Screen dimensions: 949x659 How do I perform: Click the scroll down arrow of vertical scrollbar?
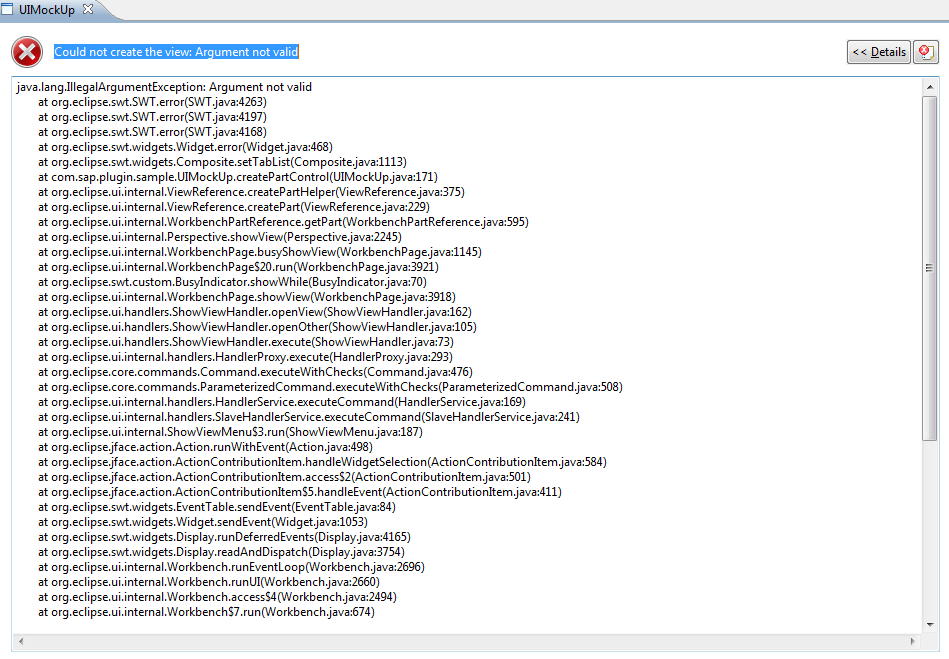[x=930, y=625]
